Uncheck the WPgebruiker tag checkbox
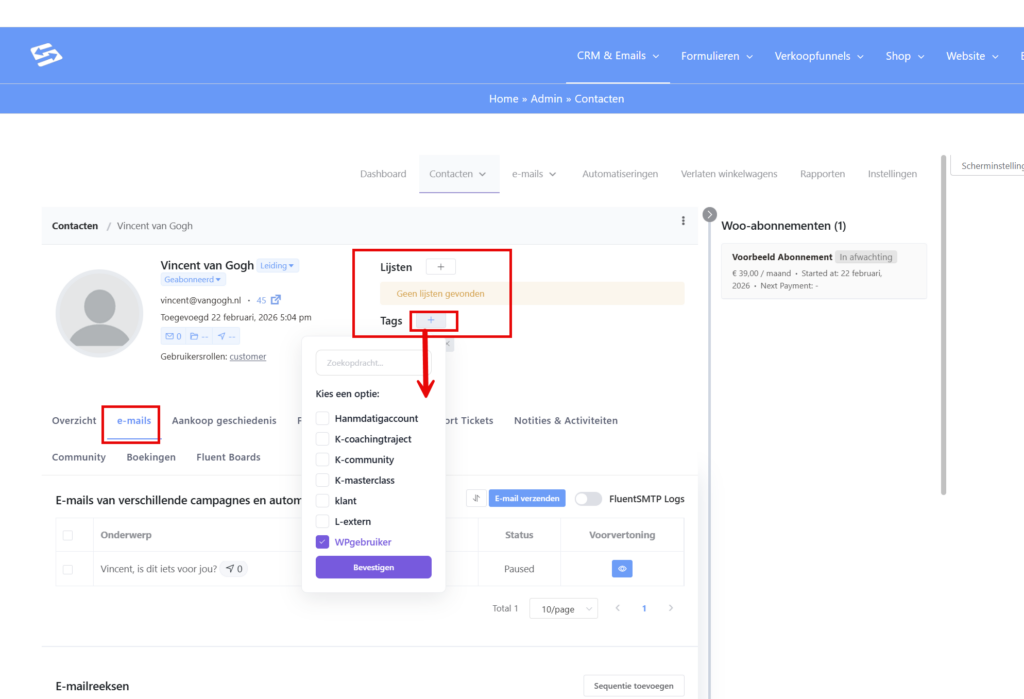1024x699 pixels. (322, 542)
